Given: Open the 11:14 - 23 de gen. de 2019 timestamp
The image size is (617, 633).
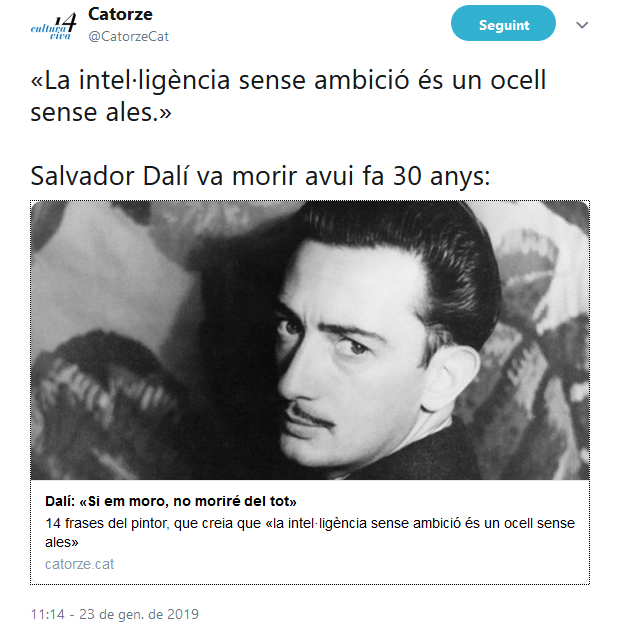Looking at the screenshot, I should tap(115, 614).
